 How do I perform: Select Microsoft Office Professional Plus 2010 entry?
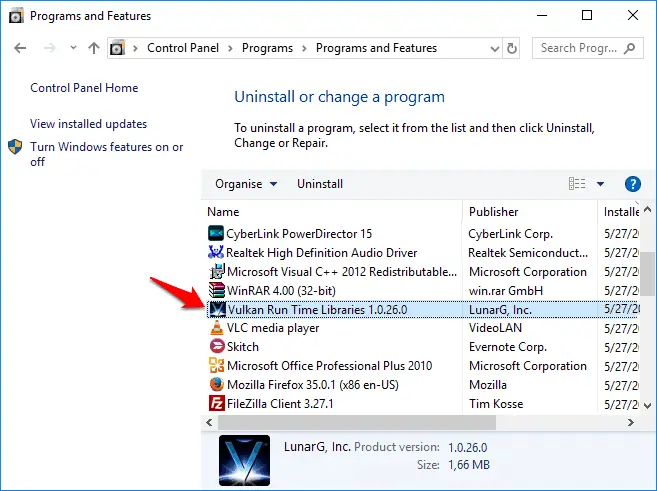click(329, 366)
